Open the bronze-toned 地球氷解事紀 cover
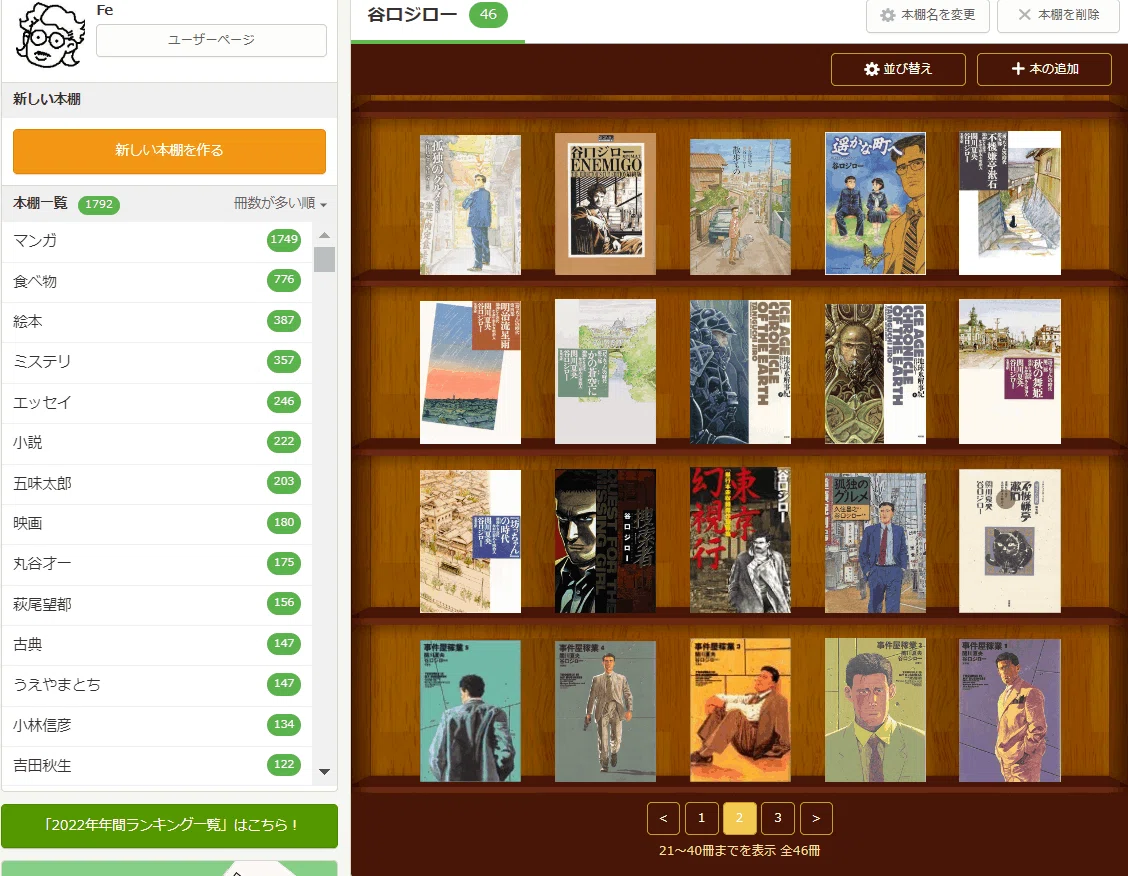 (x=875, y=373)
